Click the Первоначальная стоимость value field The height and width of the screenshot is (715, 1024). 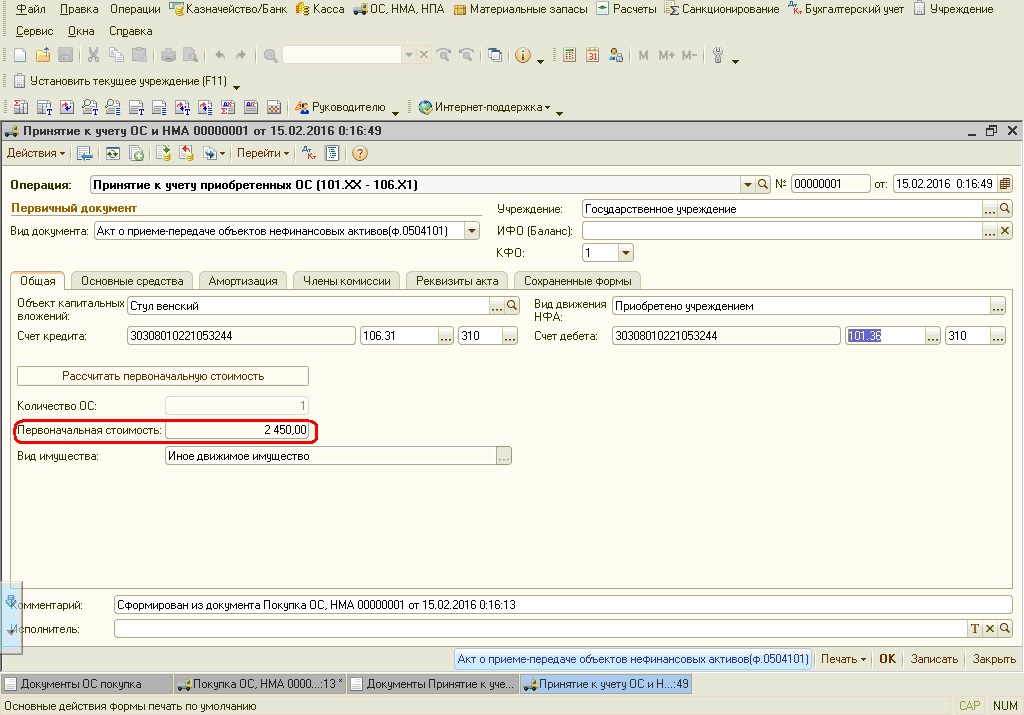pos(237,430)
